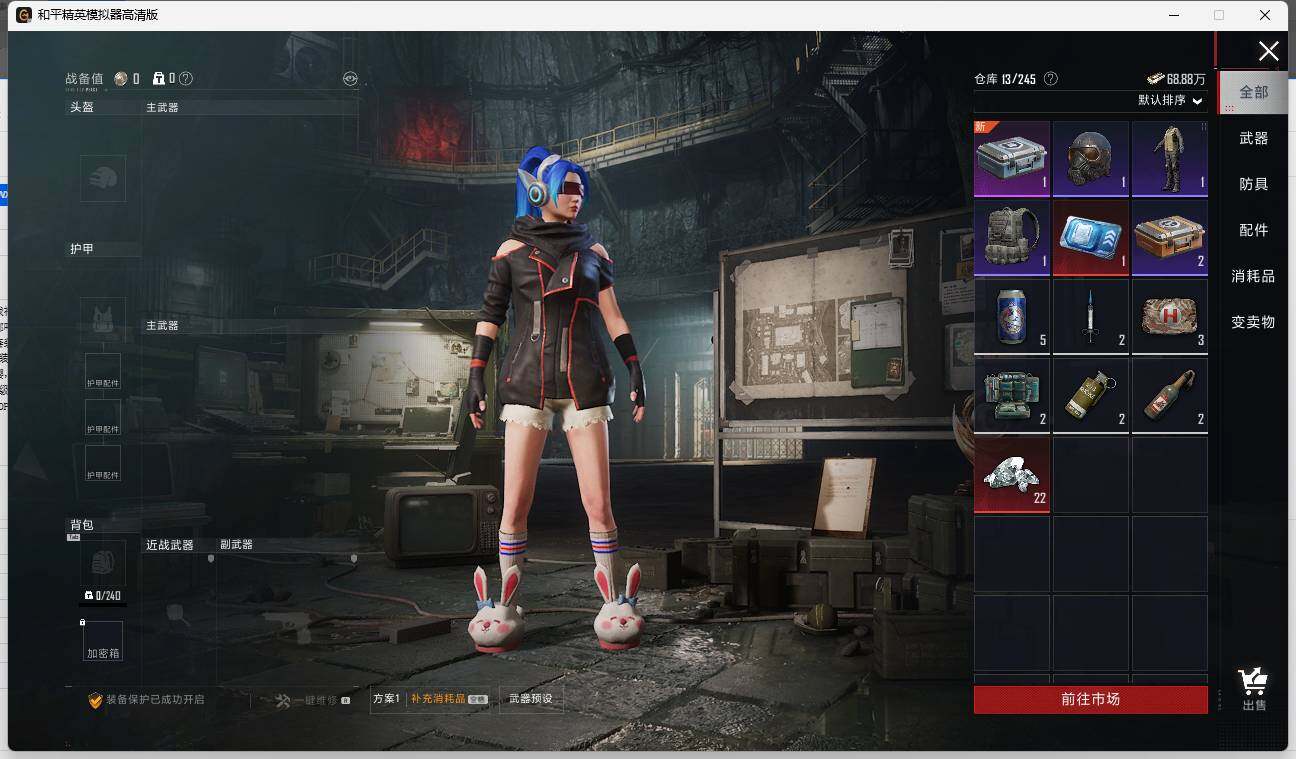
Task: Click the 副武器 secondary weapon slot label
Action: [x=236, y=545]
